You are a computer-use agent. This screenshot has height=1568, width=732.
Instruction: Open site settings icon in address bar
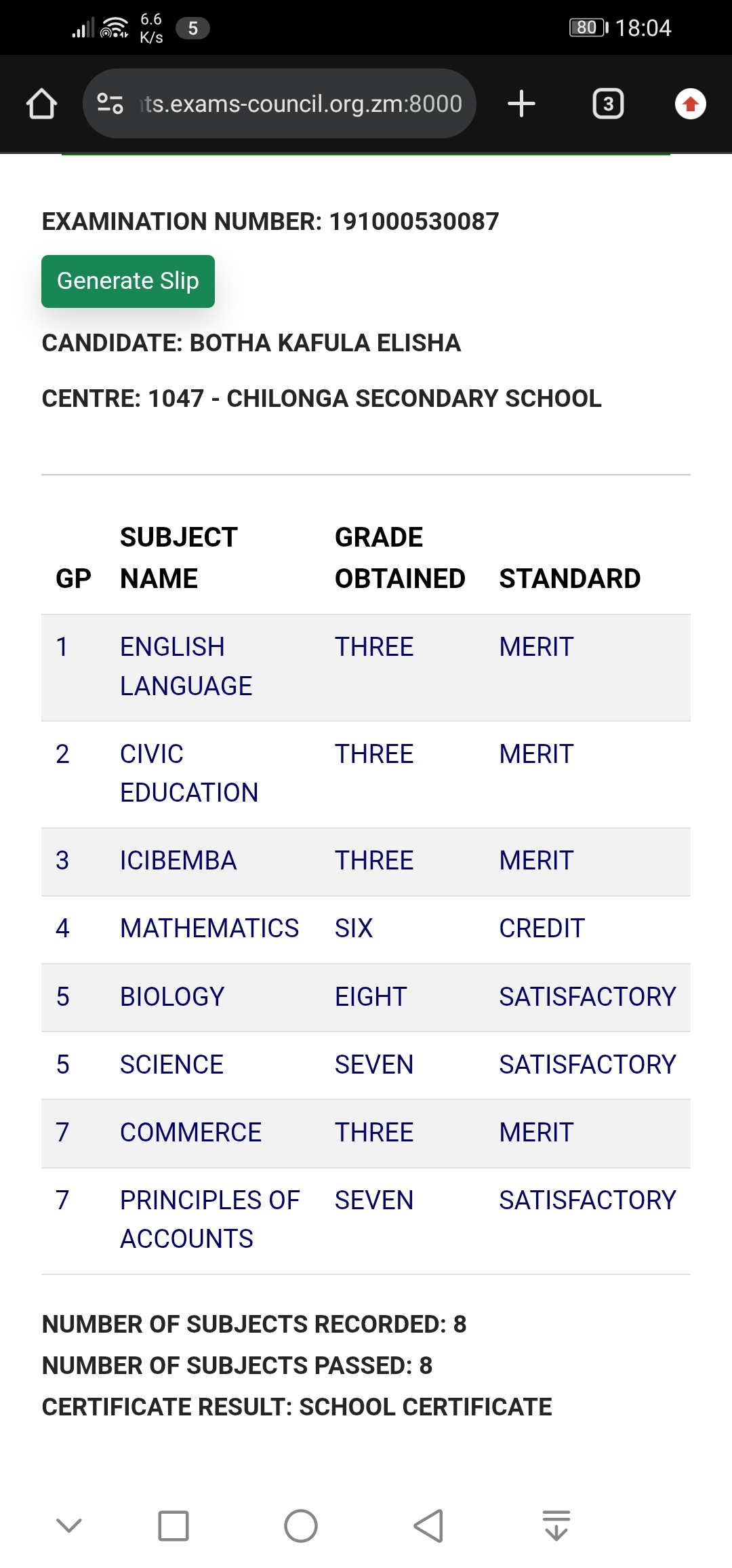pyautogui.click(x=110, y=104)
